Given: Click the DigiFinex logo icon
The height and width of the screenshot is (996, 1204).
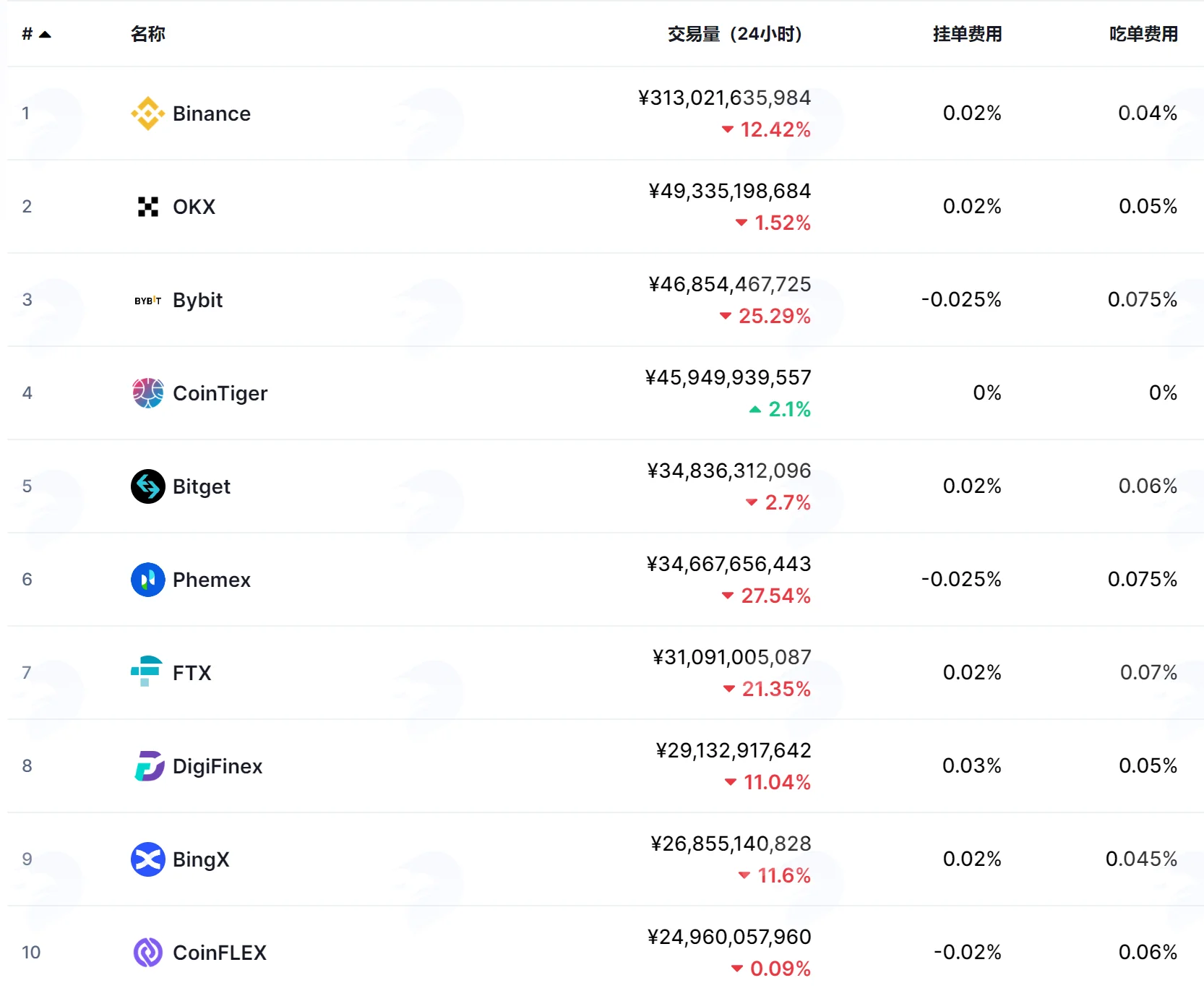Looking at the screenshot, I should (149, 766).
